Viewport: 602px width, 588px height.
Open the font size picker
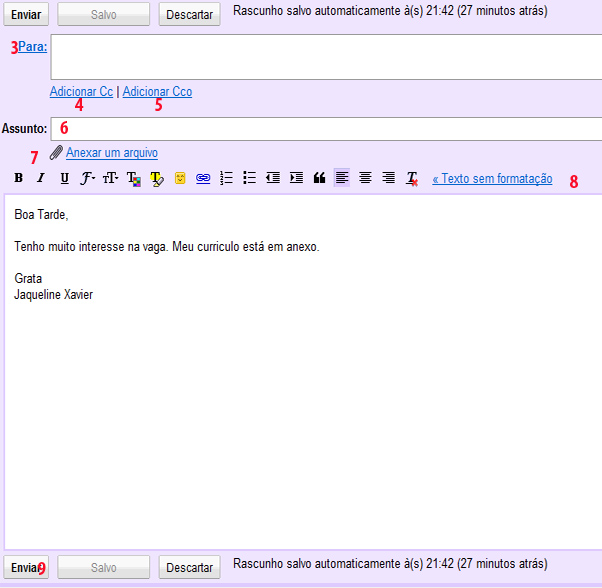pos(111,178)
